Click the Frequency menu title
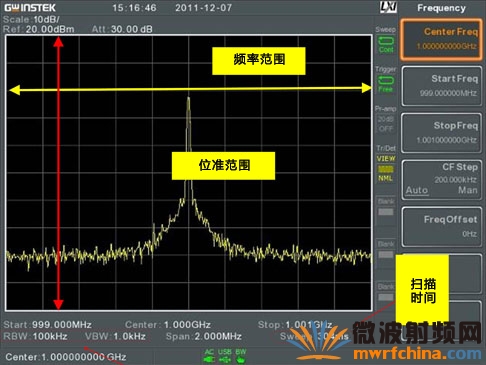Image resolution: width=486 pixels, height=365 pixels. click(x=441, y=8)
